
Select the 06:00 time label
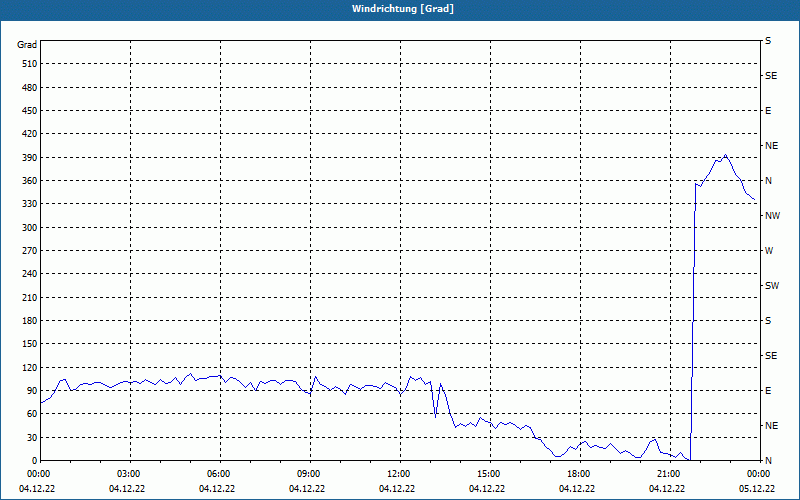pos(220,474)
